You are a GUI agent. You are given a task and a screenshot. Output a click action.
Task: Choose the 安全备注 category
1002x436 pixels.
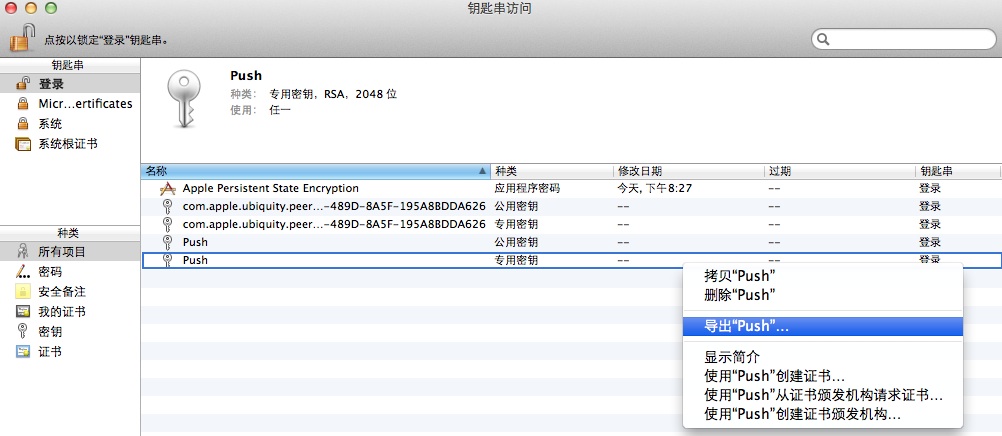coord(61,292)
